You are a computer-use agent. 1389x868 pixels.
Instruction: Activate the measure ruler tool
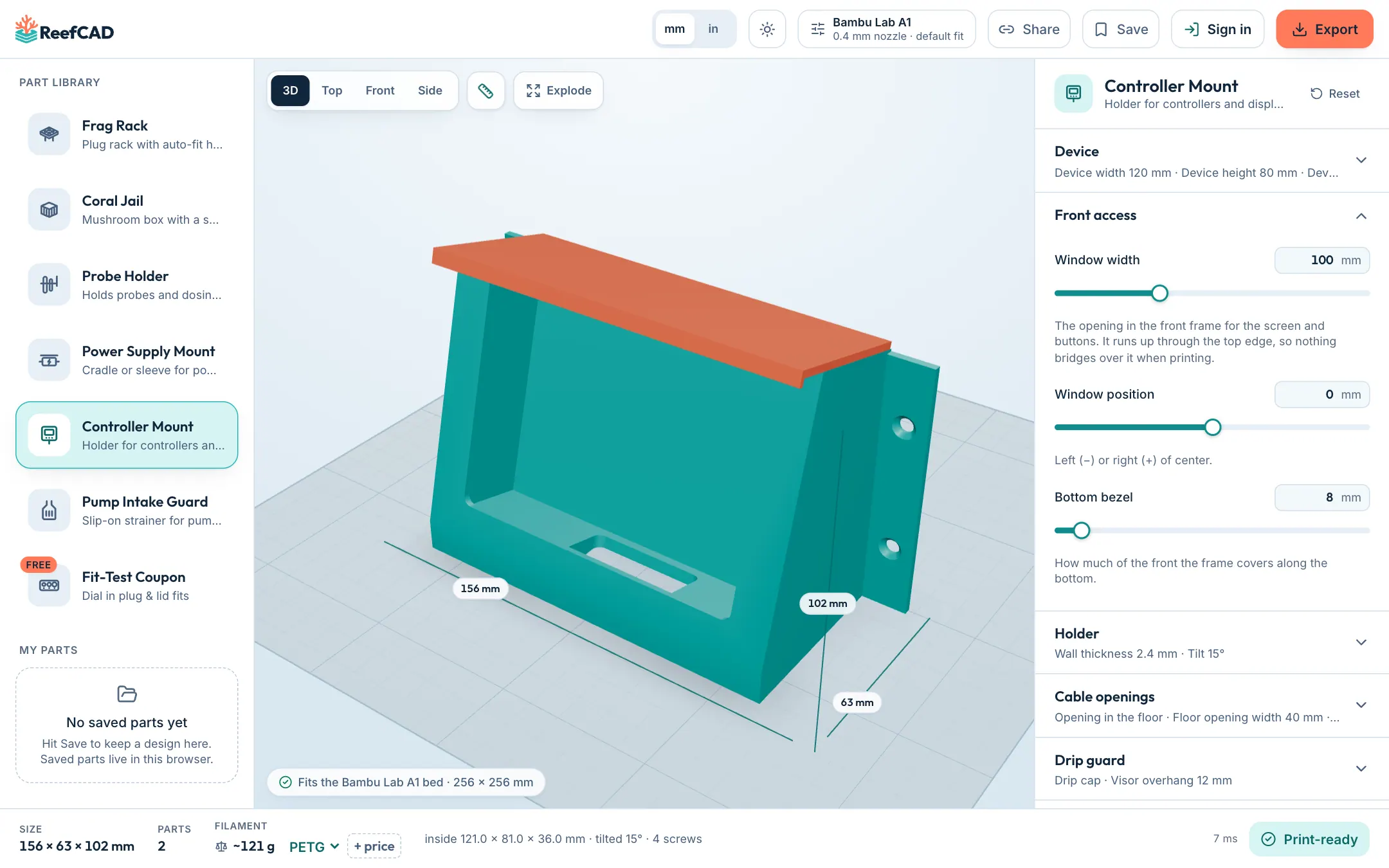pyautogui.click(x=486, y=91)
